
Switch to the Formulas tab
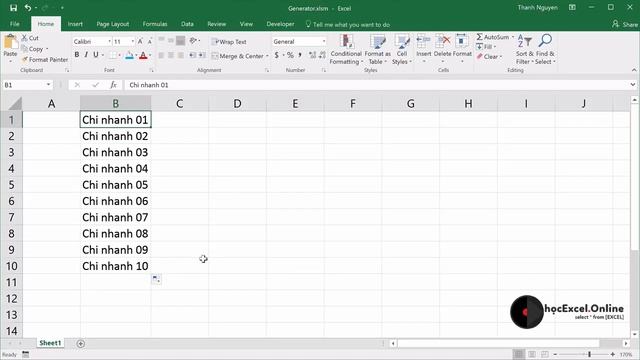click(155, 24)
